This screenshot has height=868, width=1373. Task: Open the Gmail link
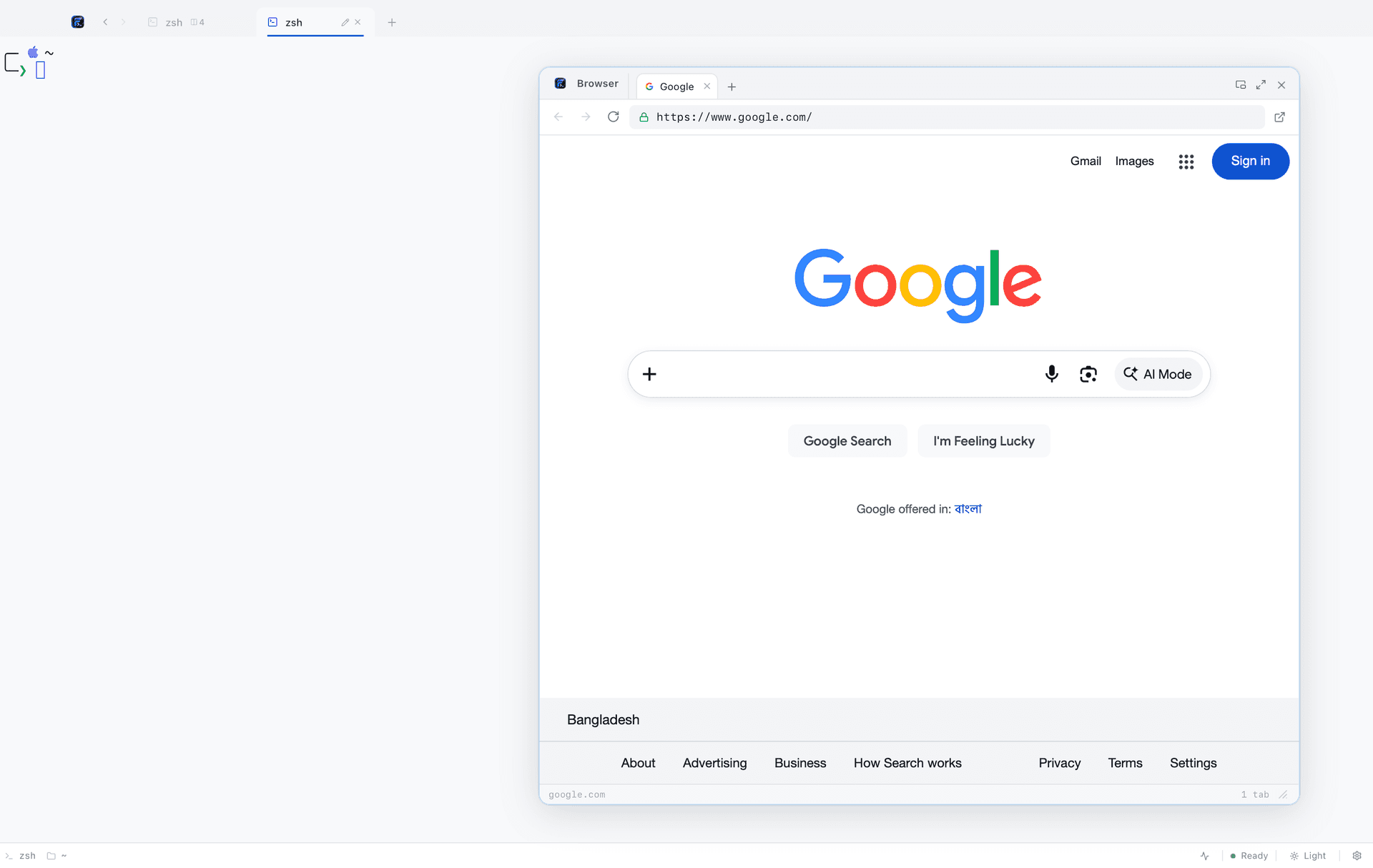coord(1086,162)
